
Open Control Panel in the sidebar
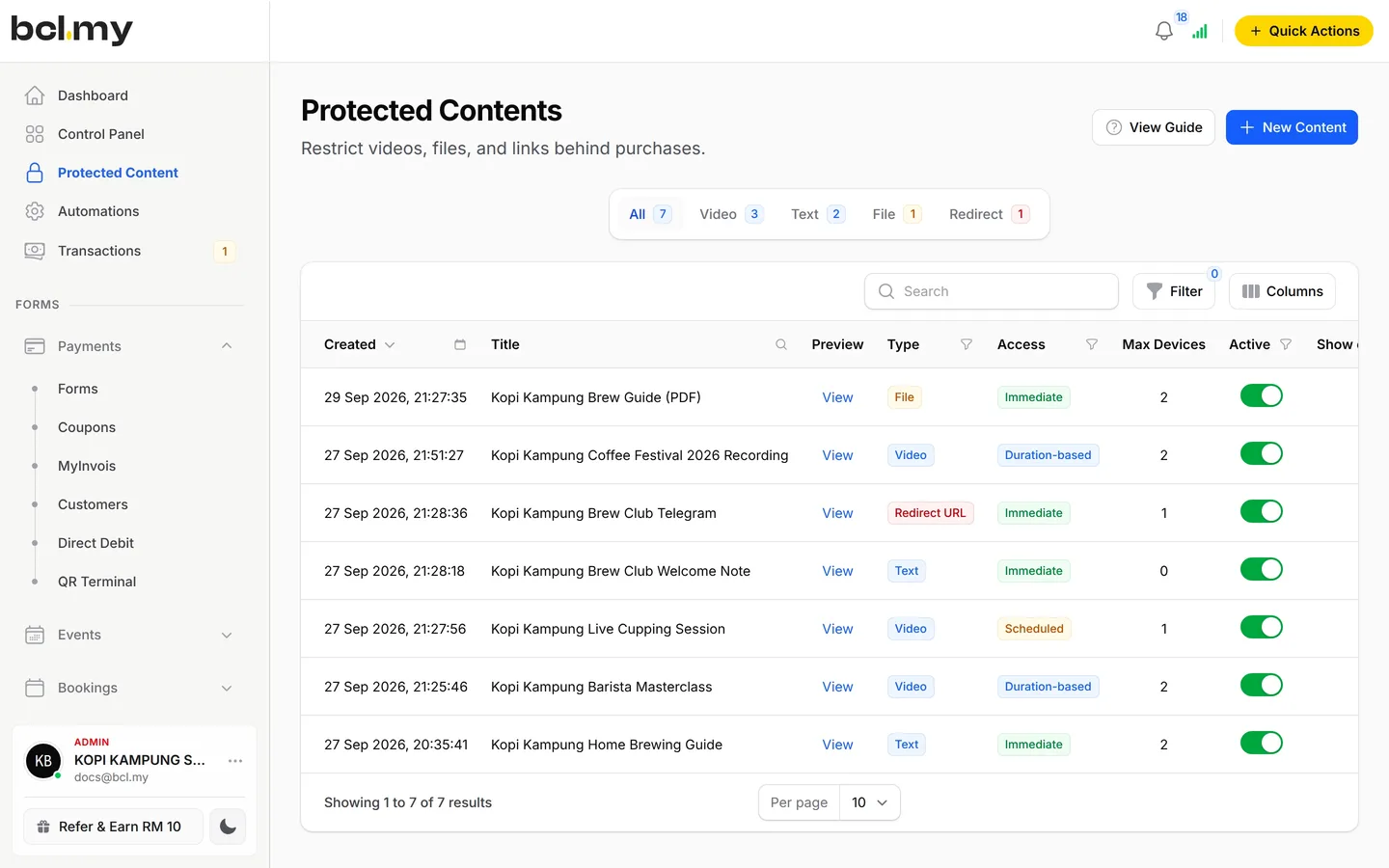point(101,134)
